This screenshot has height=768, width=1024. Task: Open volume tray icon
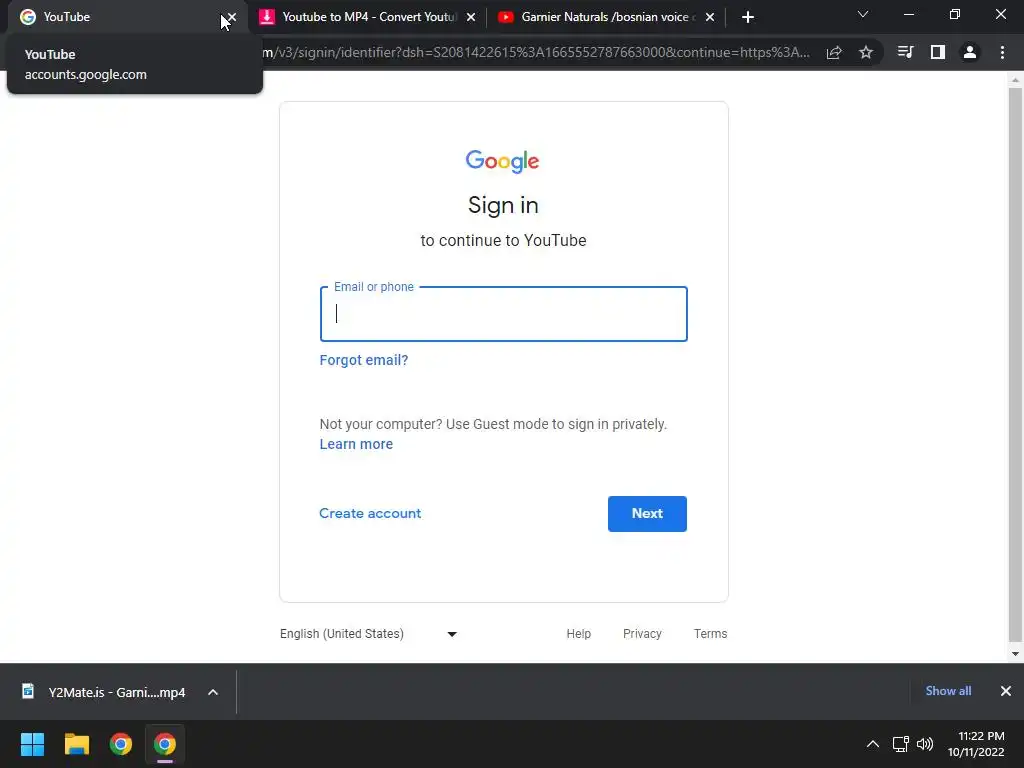tap(925, 744)
